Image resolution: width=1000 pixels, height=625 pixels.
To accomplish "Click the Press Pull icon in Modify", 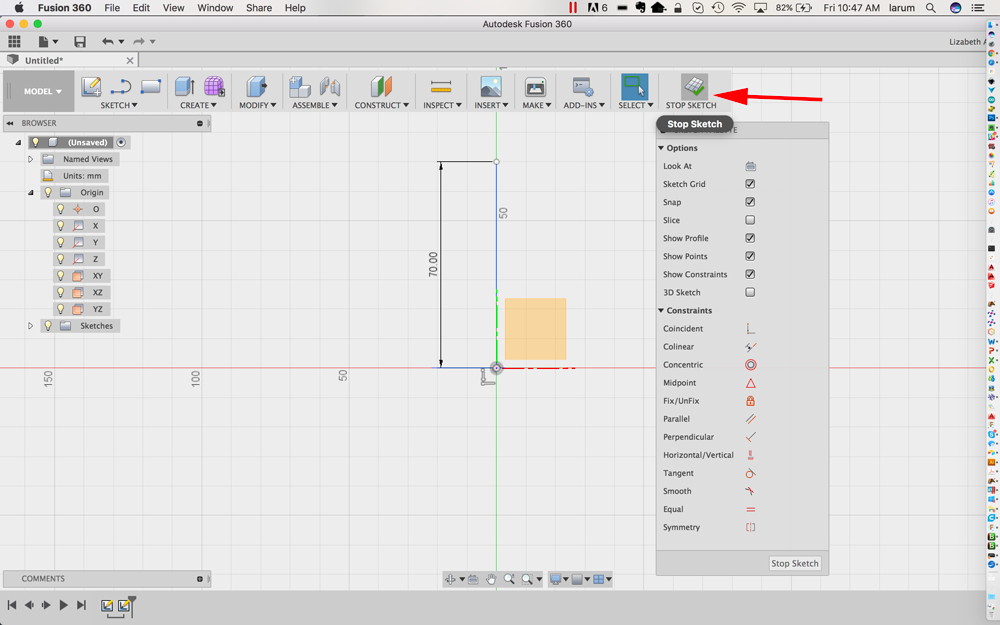I will click(x=256, y=86).
